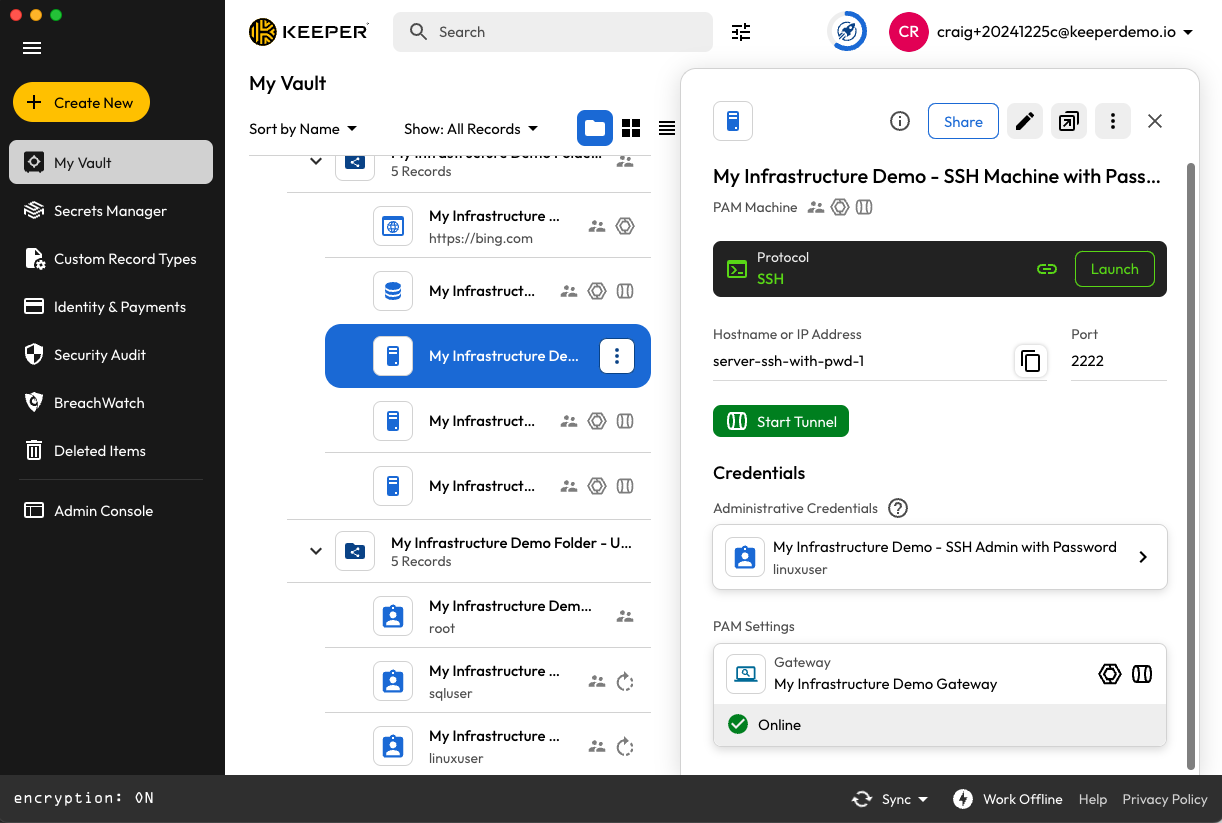Switch to folder view layout
This screenshot has height=823, width=1222.
point(595,128)
